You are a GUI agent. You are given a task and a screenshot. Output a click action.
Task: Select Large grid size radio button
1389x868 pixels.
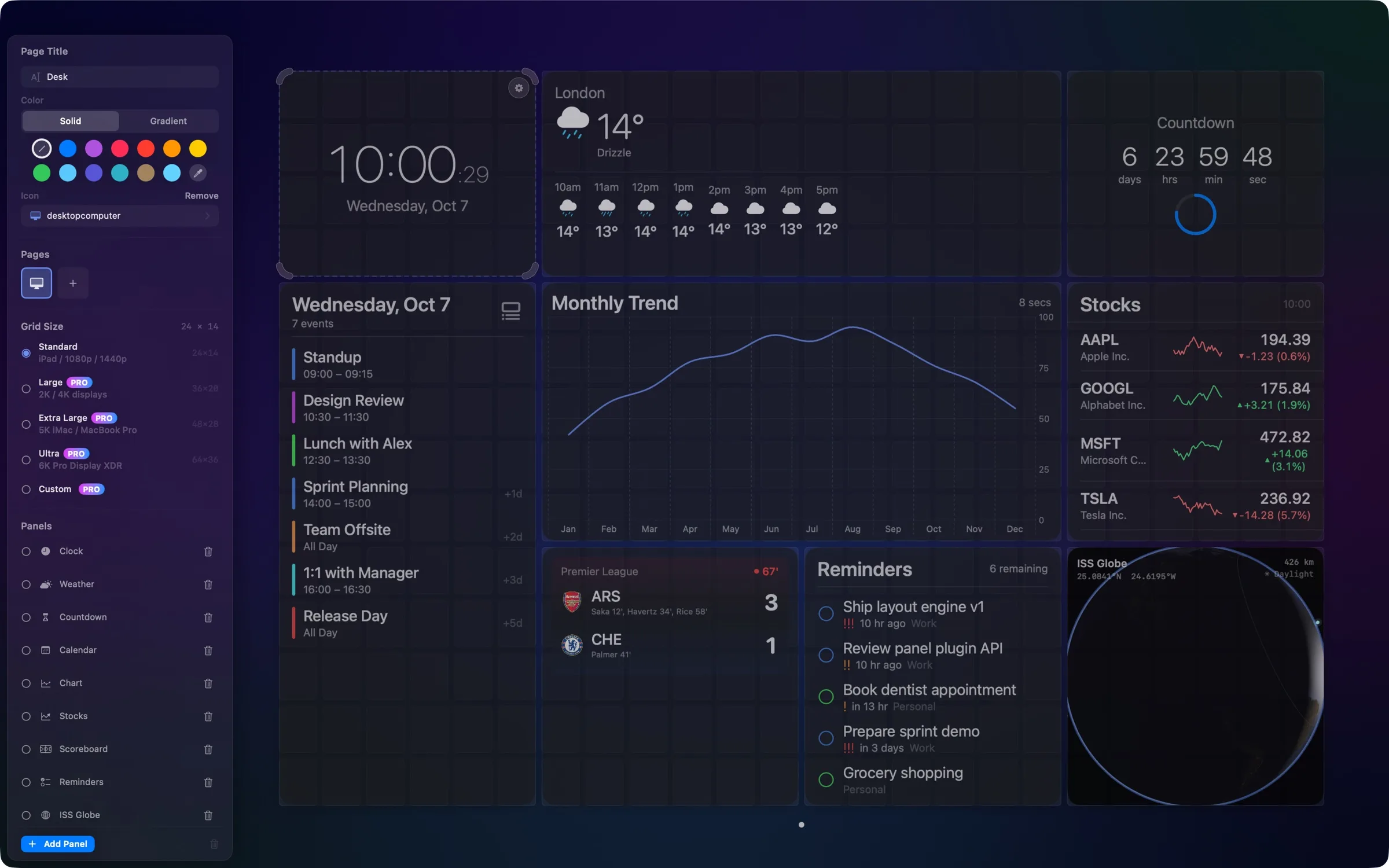(x=26, y=389)
